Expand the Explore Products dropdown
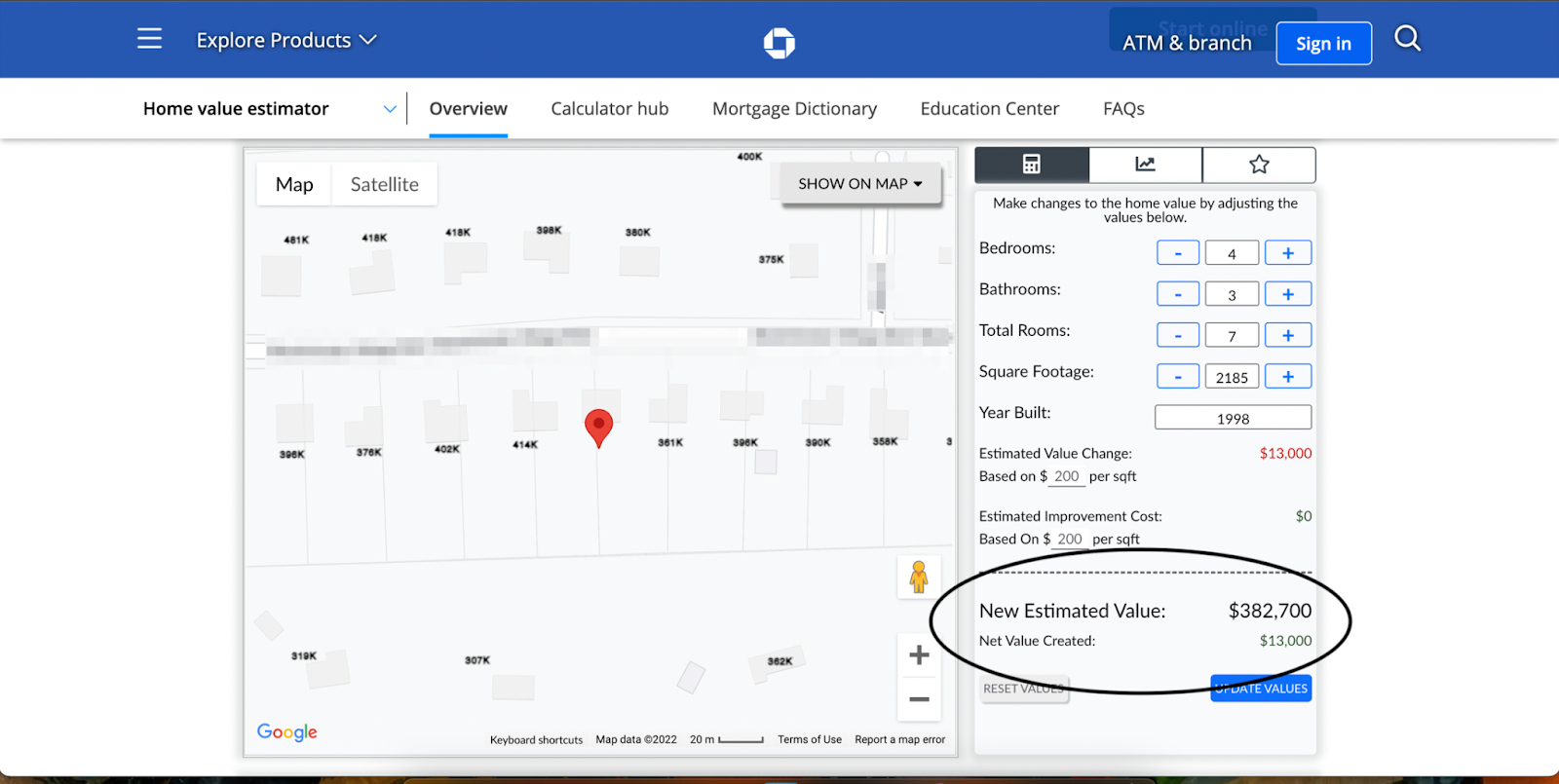Screen dimensions: 1559x784 coord(285,40)
